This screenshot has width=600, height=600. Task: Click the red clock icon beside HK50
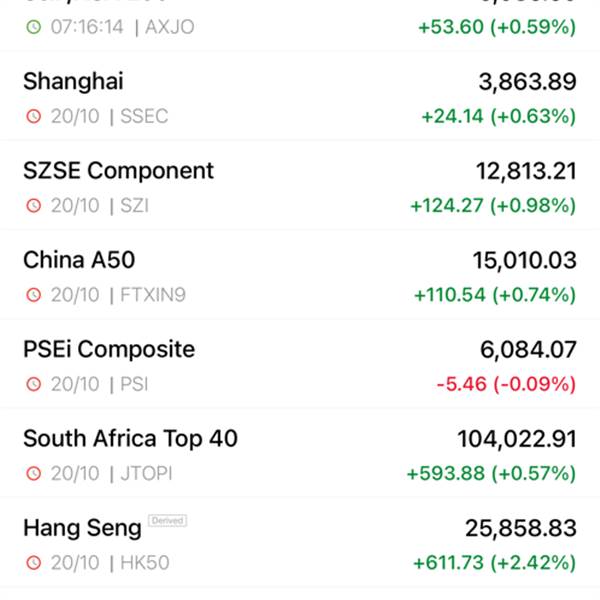click(x=34, y=563)
